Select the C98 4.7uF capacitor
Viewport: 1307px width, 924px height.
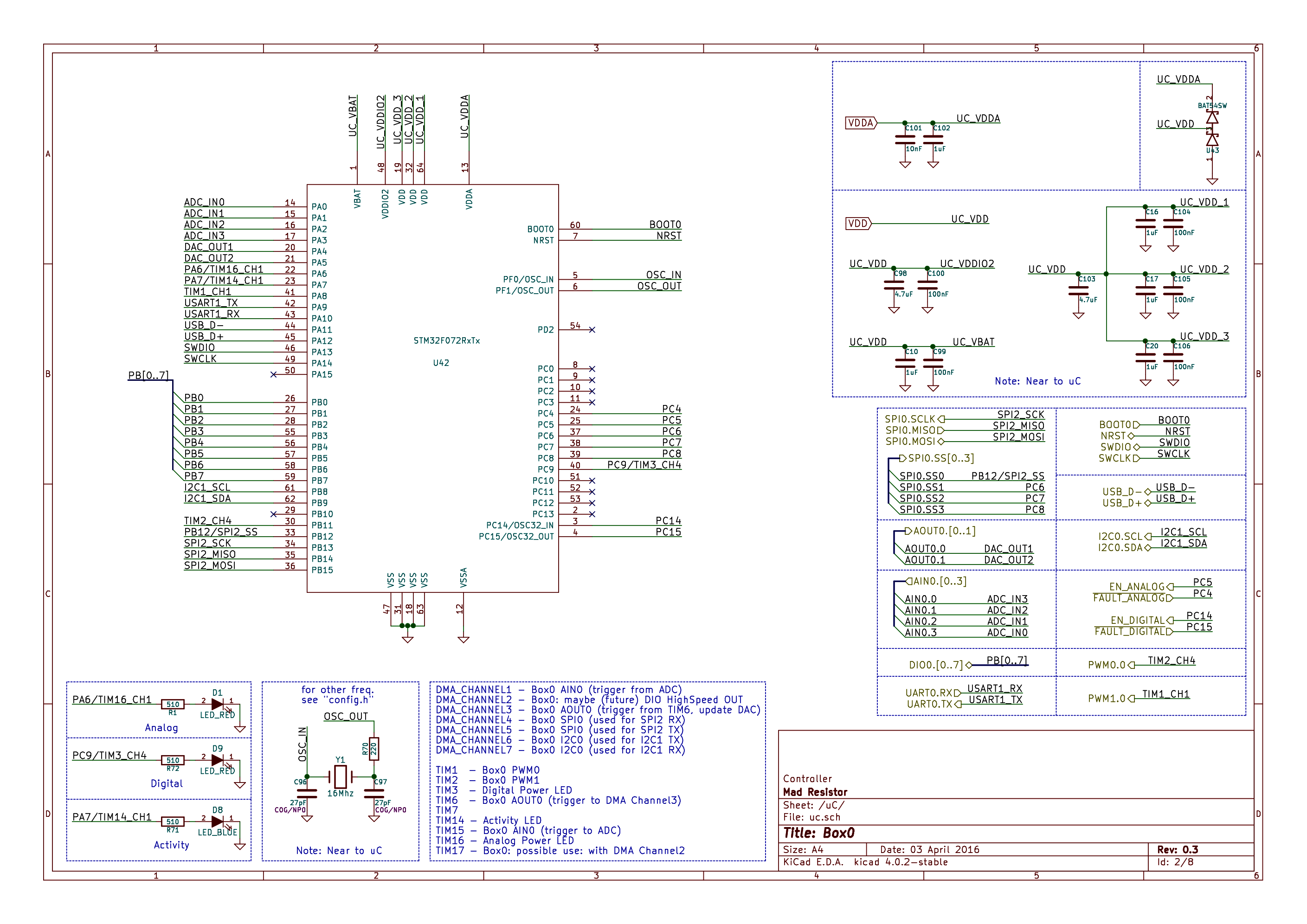(x=894, y=285)
